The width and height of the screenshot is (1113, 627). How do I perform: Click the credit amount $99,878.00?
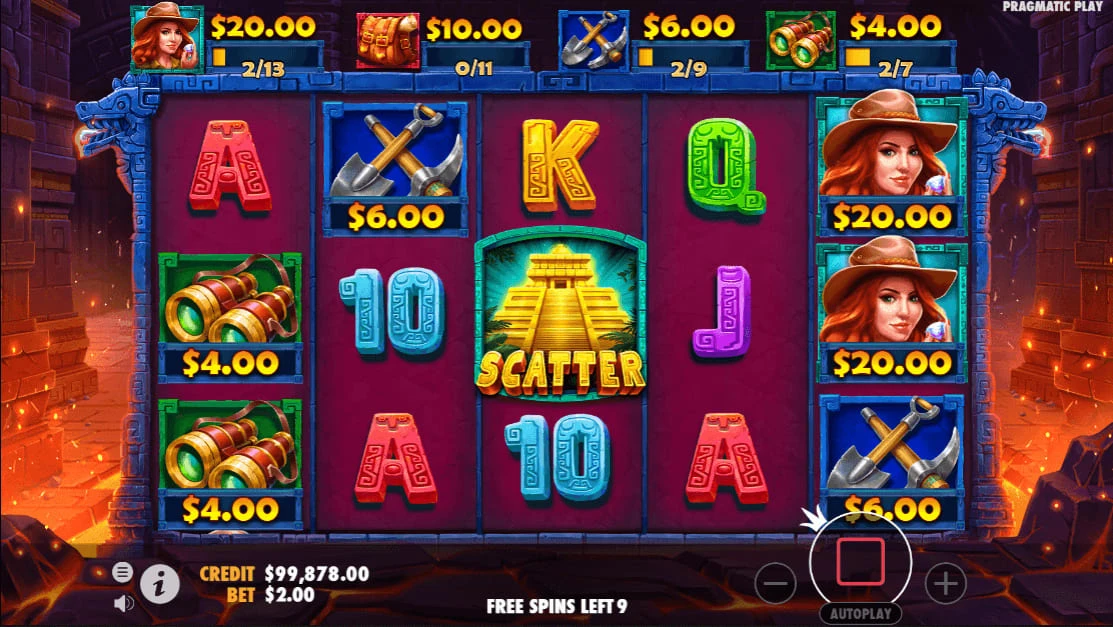tap(317, 573)
